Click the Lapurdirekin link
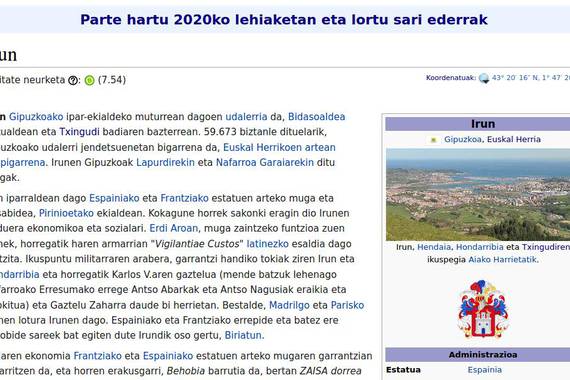Screen dimensions: 570x380 pyautogui.click(x=165, y=162)
